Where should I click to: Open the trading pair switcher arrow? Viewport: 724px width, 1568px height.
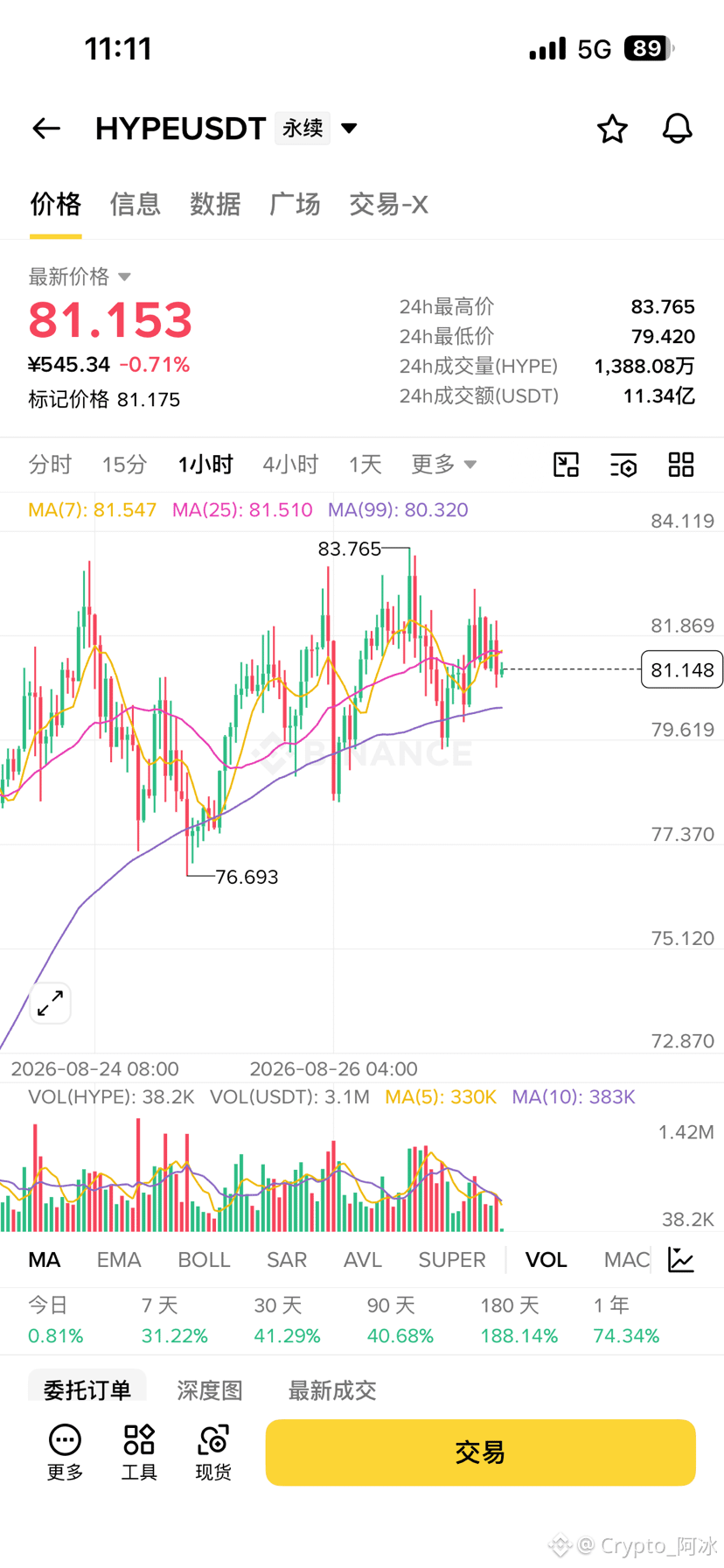pos(349,129)
